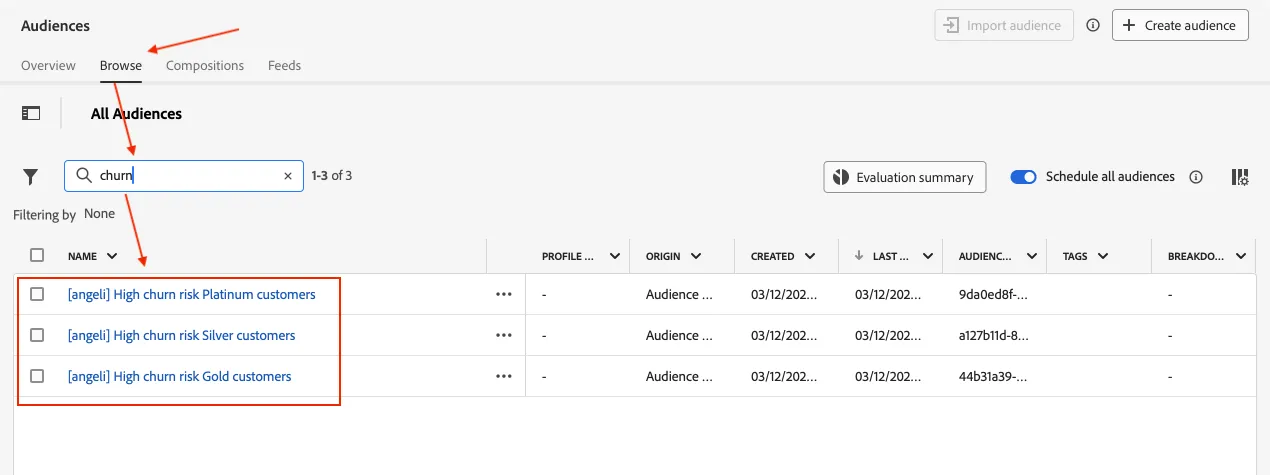Click the Create audience button
1270x475 pixels.
[x=1180, y=25]
